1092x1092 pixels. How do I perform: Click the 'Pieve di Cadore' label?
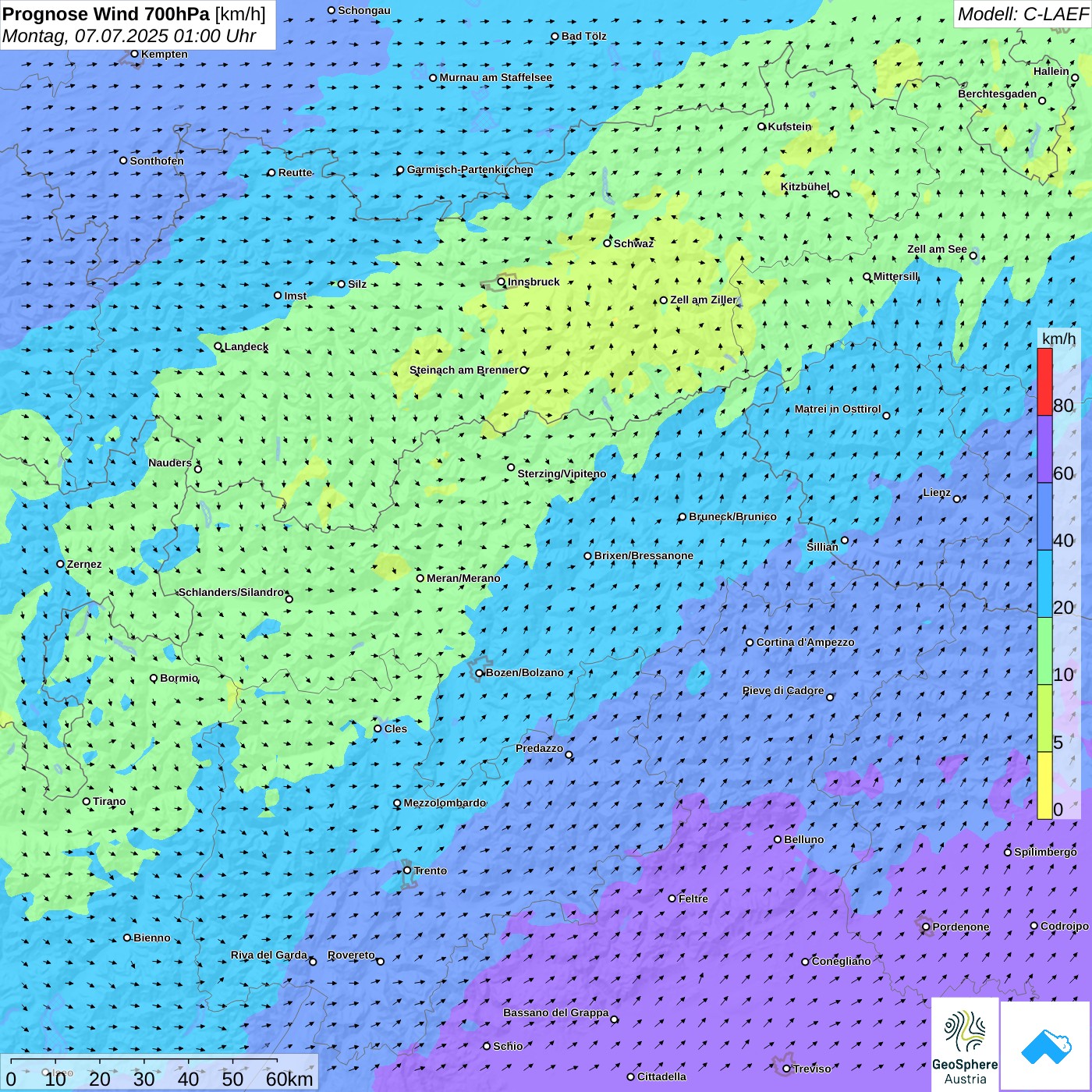click(x=783, y=690)
